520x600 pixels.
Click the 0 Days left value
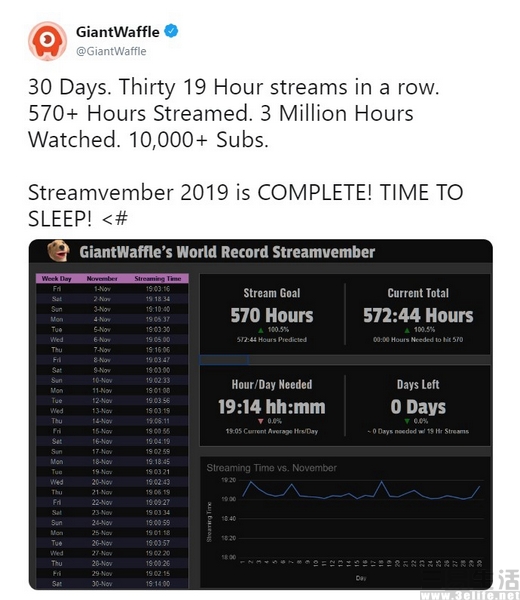[x=418, y=407]
